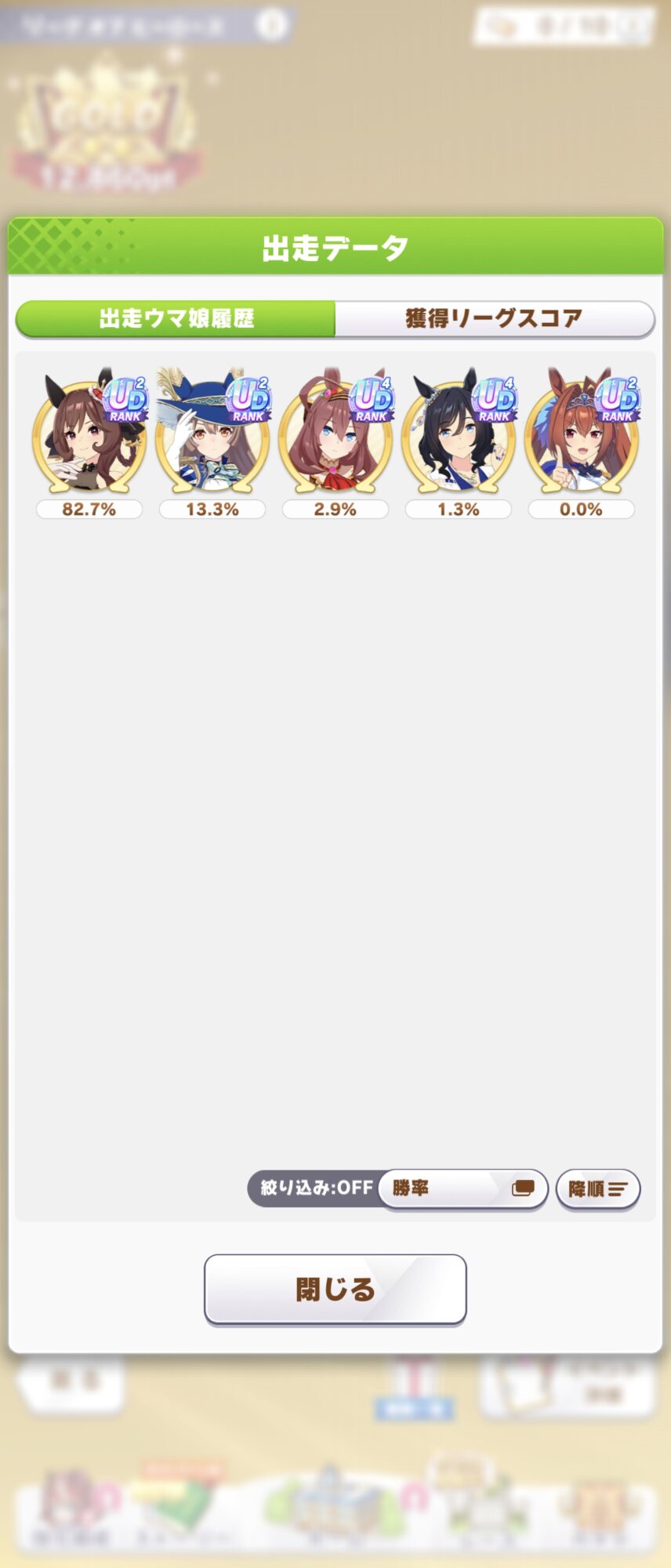Select the tiara-wearing character with 0.0%
The image size is (671, 1568).
click(581, 435)
